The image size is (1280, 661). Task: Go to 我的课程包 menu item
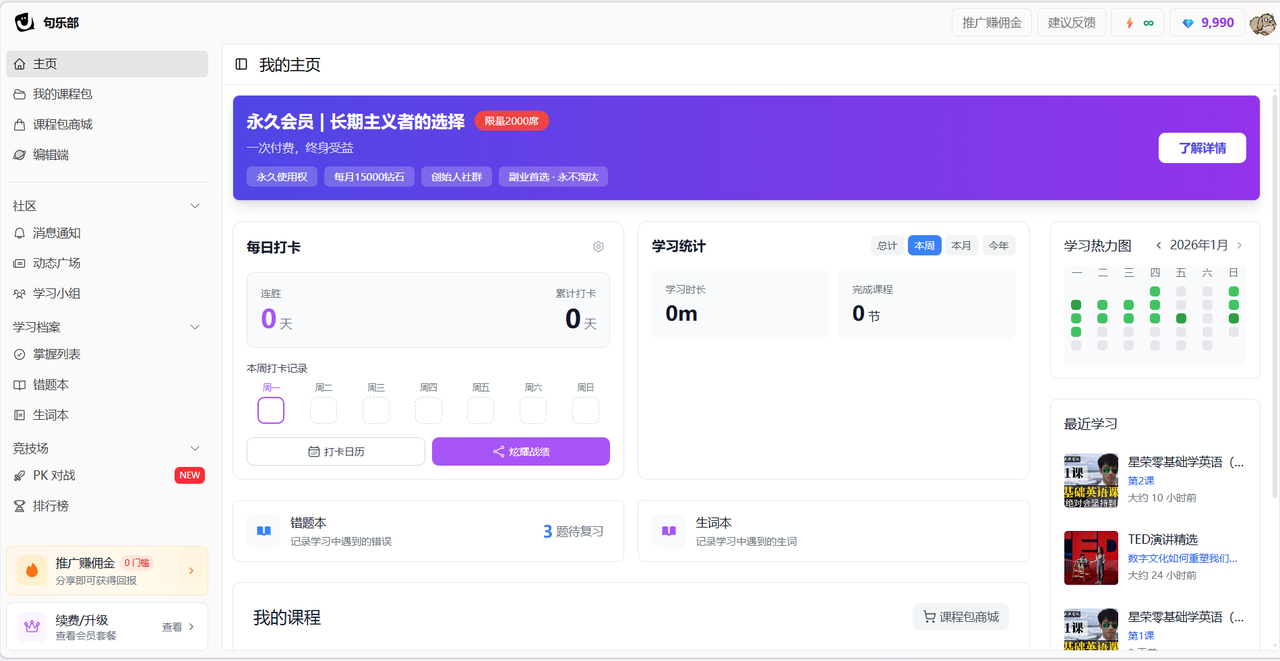(62, 94)
